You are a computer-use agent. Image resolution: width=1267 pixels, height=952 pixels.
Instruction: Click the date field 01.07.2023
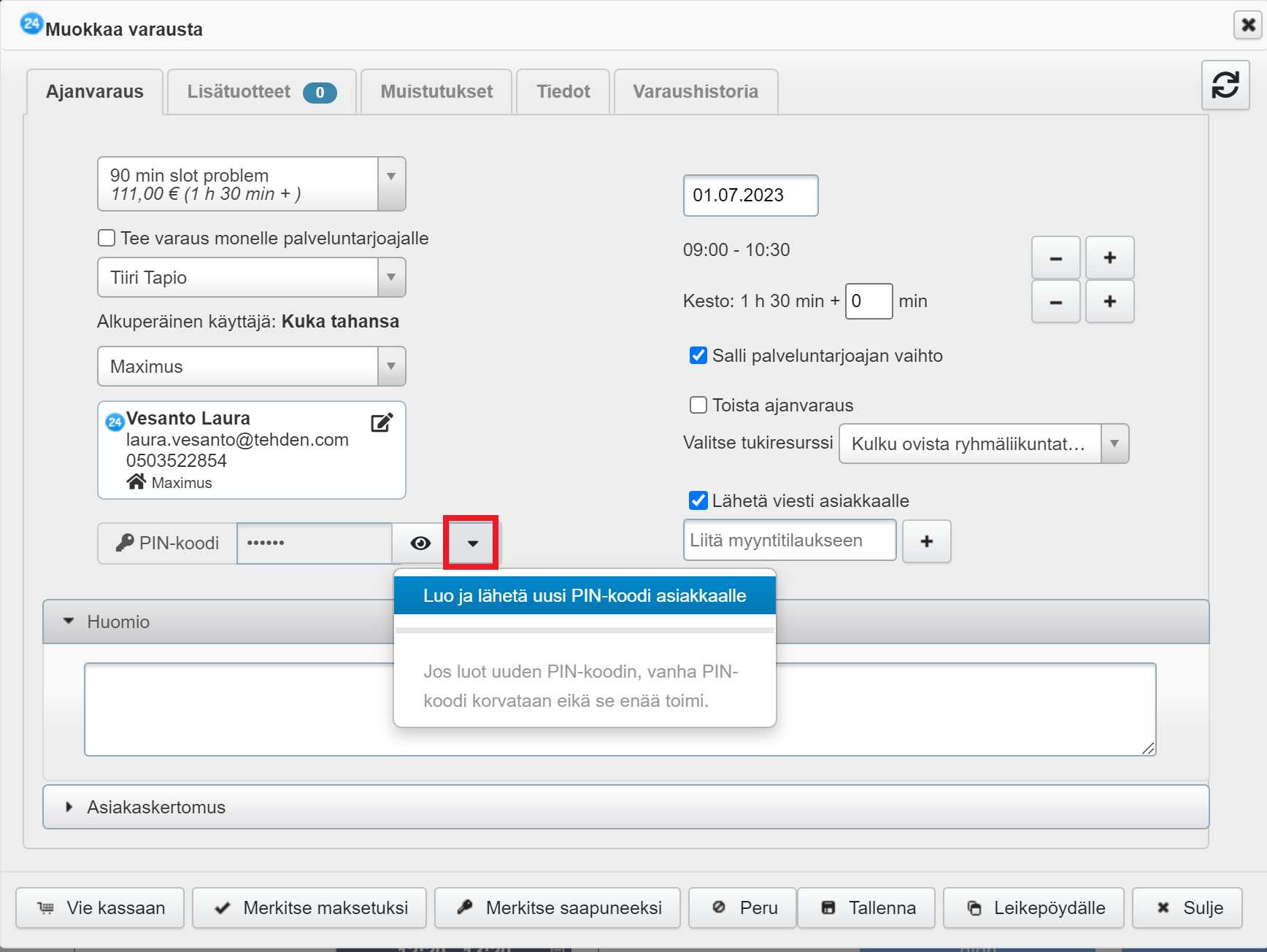click(750, 196)
